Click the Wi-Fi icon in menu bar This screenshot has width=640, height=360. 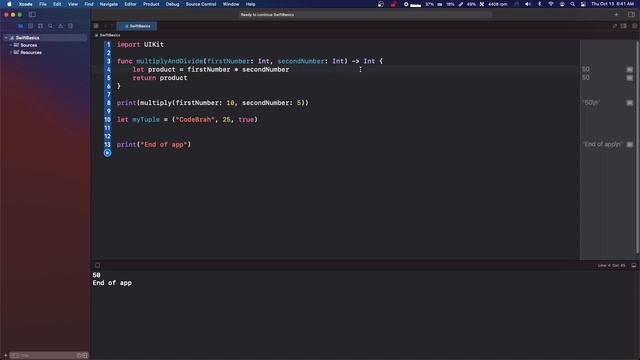551,4
